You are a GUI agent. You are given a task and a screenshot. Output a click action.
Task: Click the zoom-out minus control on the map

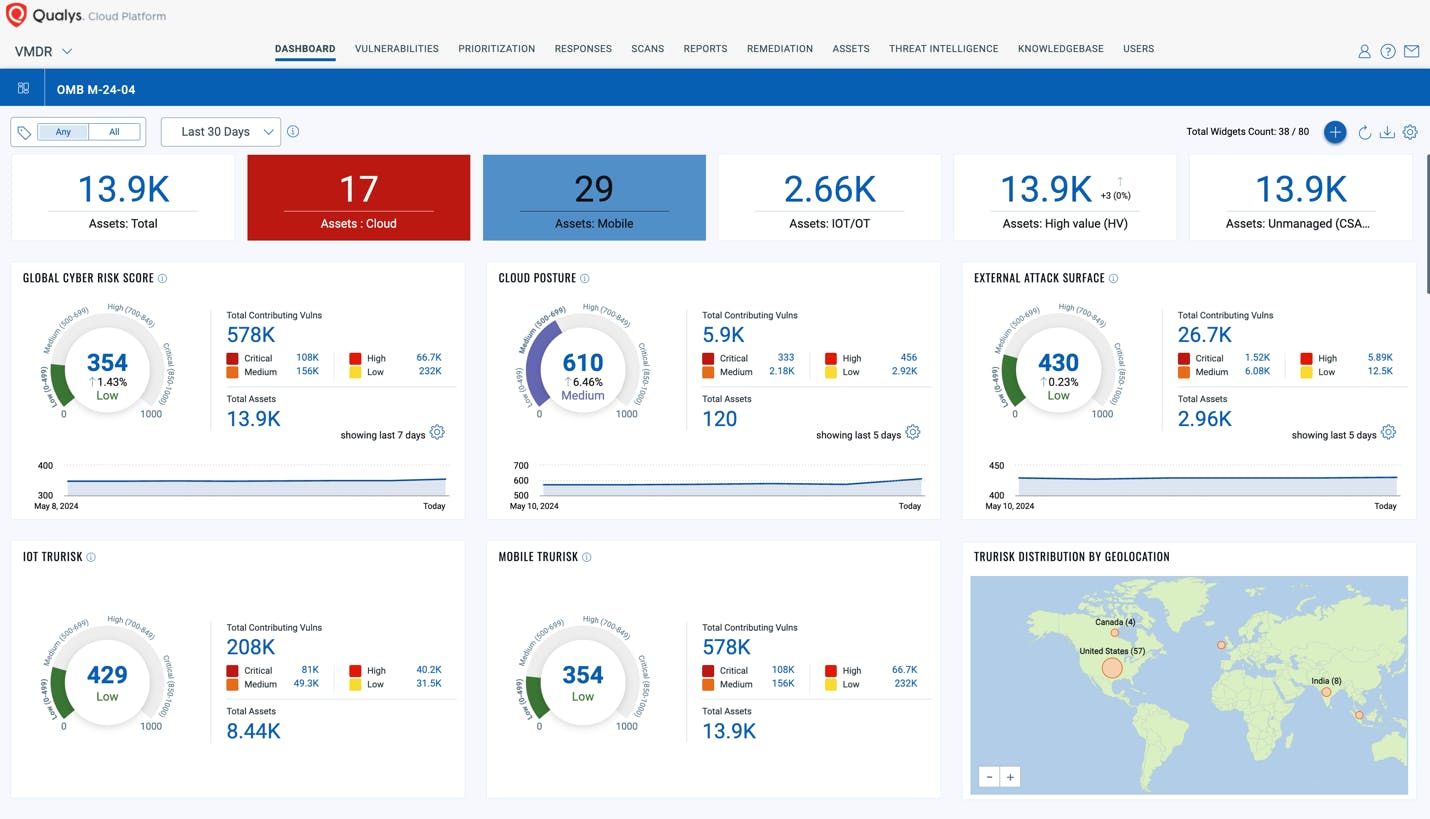pos(989,776)
